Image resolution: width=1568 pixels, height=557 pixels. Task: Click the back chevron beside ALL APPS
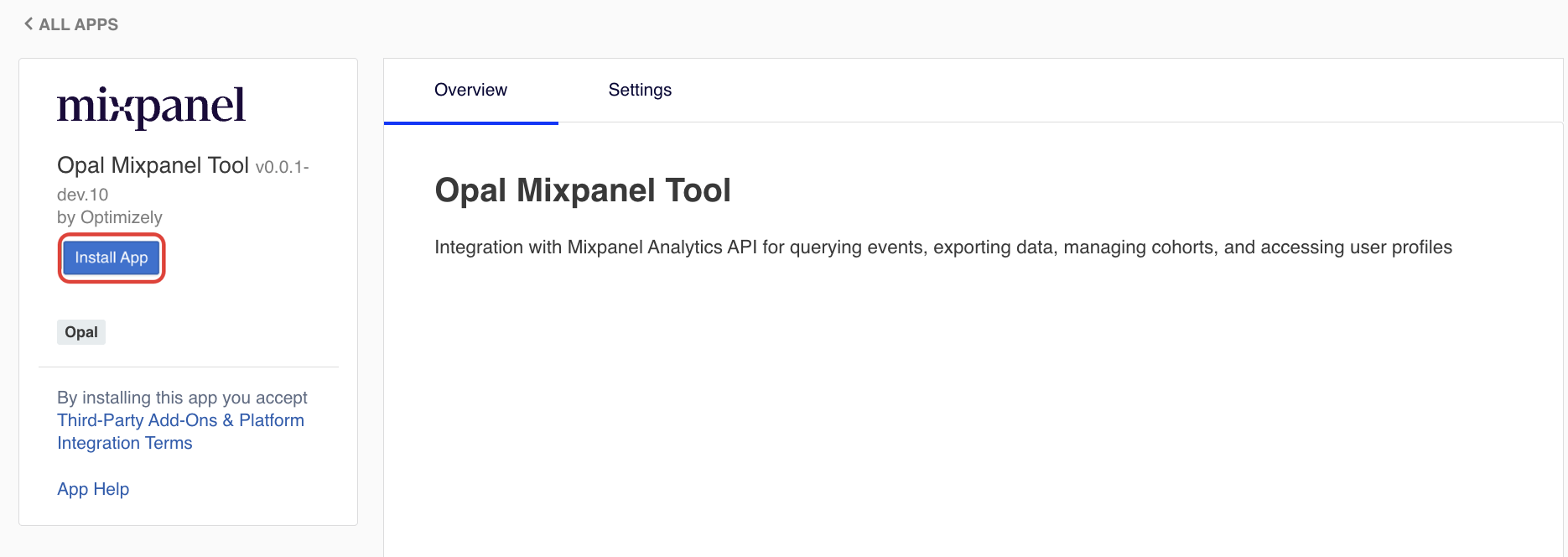29,24
